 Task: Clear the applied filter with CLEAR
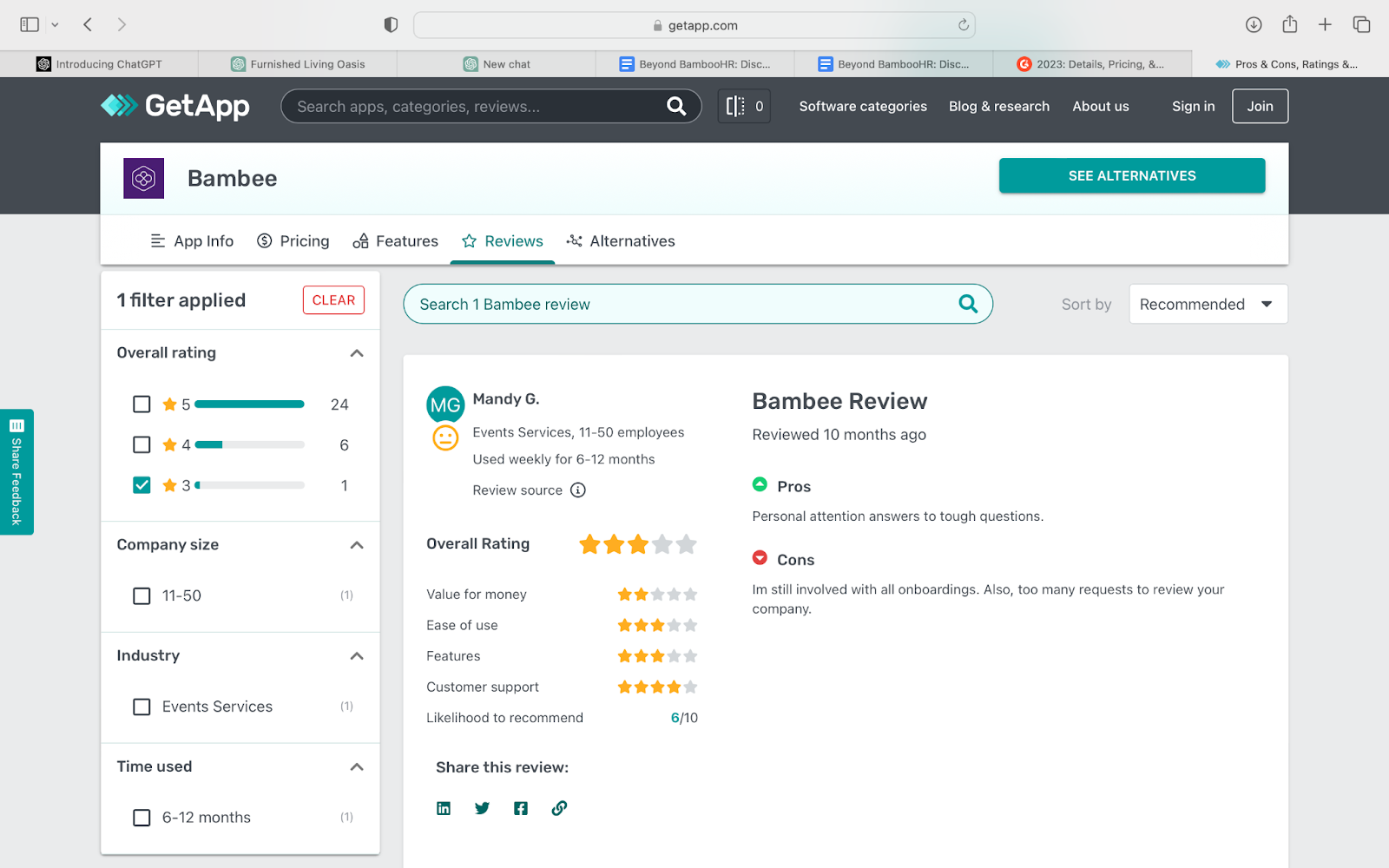tap(333, 300)
